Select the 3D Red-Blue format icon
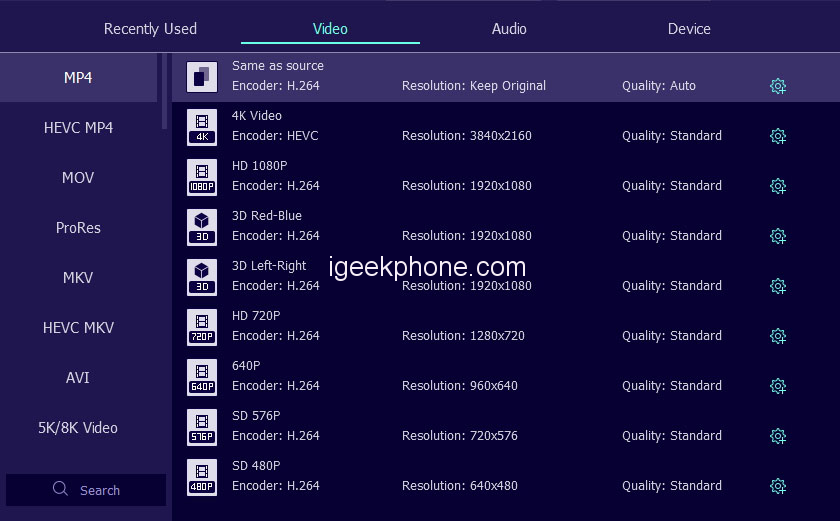 (202, 226)
